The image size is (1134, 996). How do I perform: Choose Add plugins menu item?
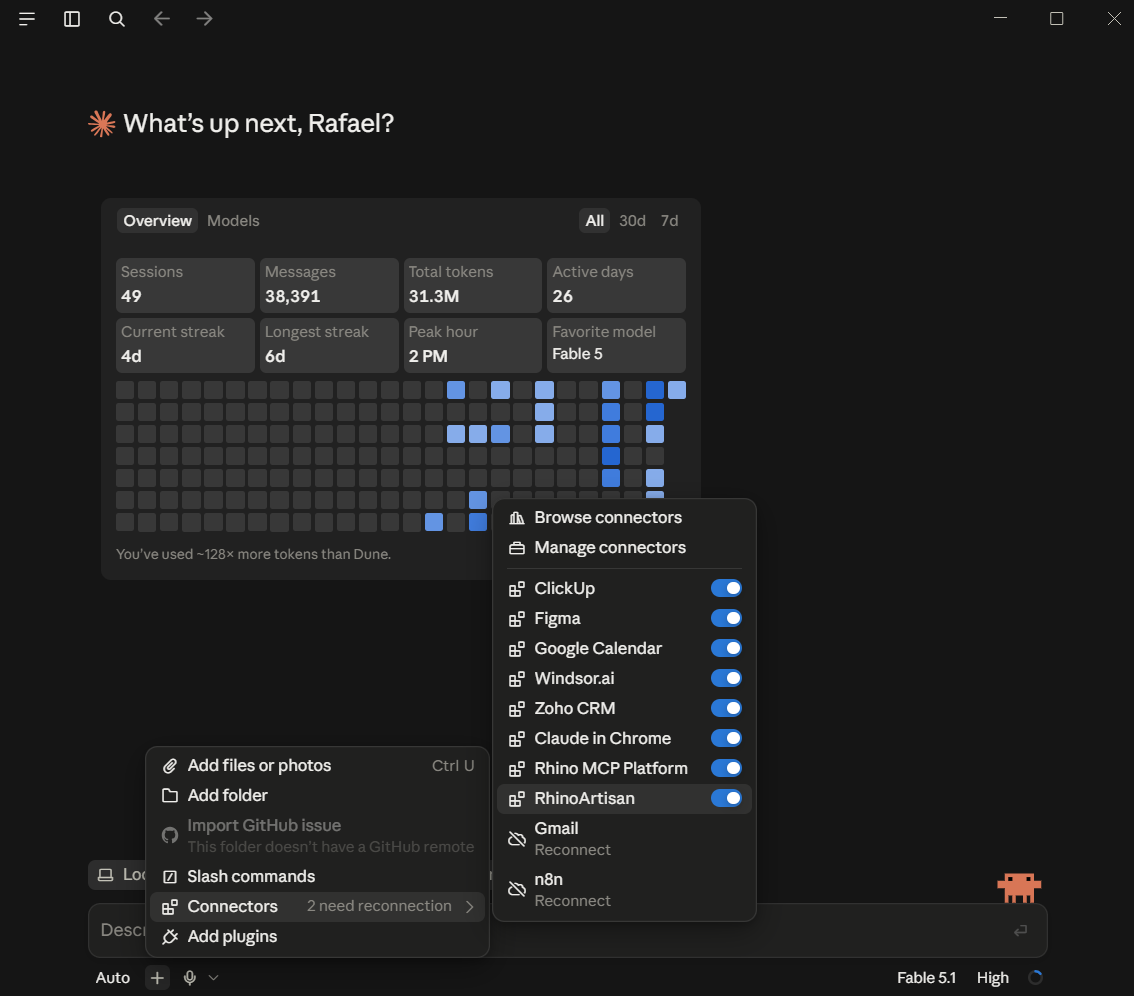coord(317,937)
